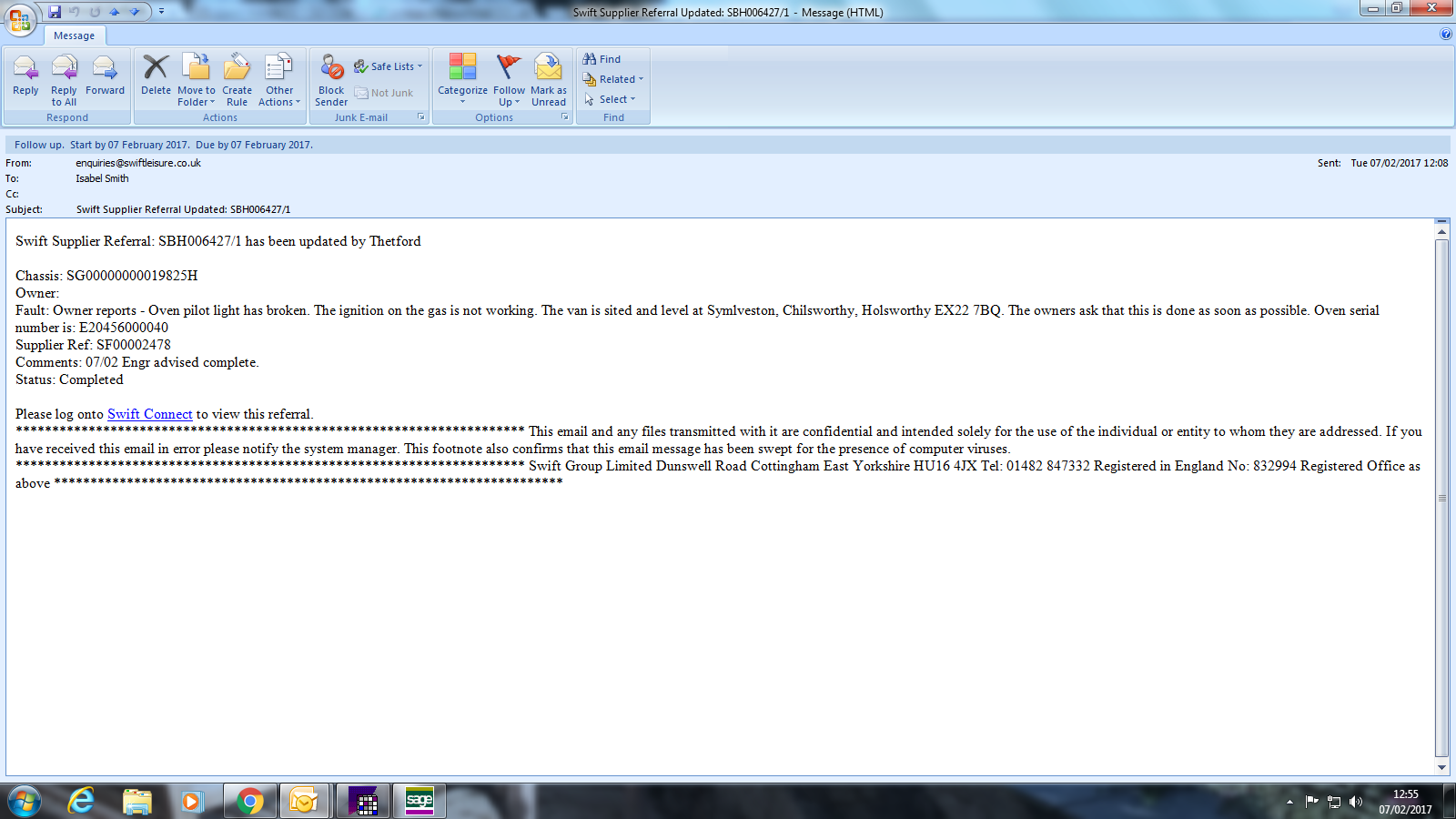This screenshot has width=1456, height=819.
Task: Click the scrollbar down arrow
Action: point(1441,768)
